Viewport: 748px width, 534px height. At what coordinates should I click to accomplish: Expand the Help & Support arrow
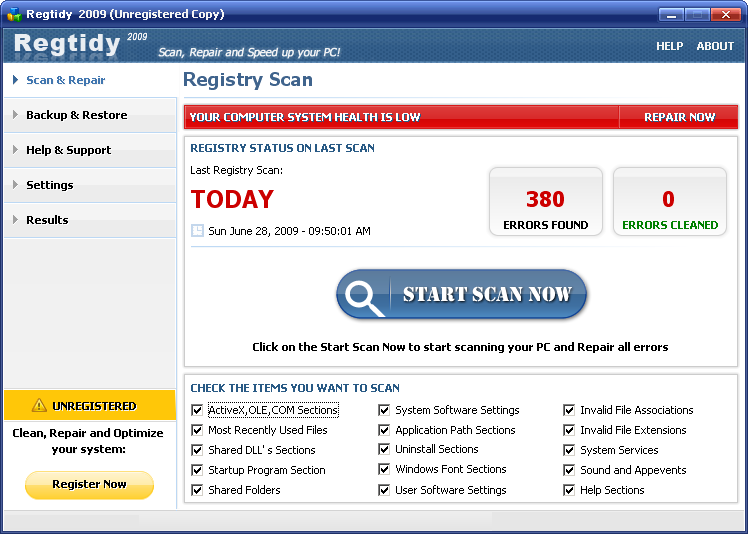tap(16, 150)
